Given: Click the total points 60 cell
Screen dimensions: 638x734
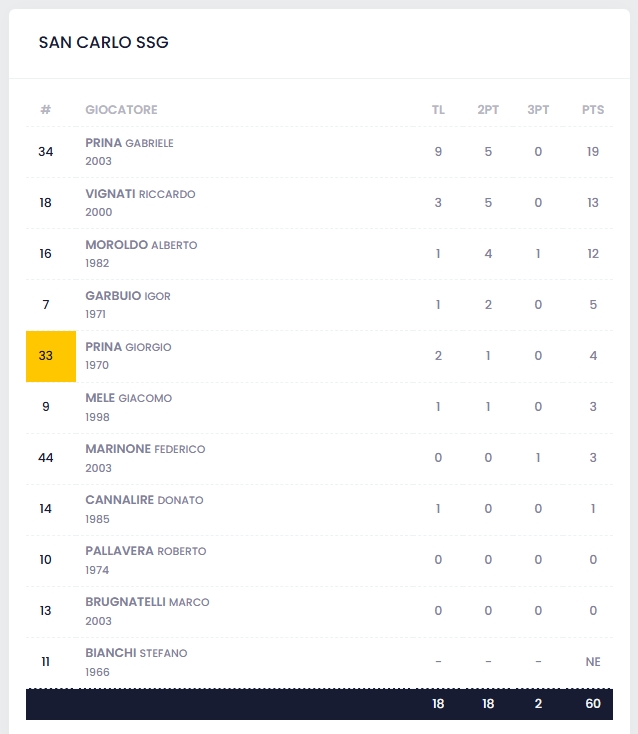Looking at the screenshot, I should click(x=593, y=704).
